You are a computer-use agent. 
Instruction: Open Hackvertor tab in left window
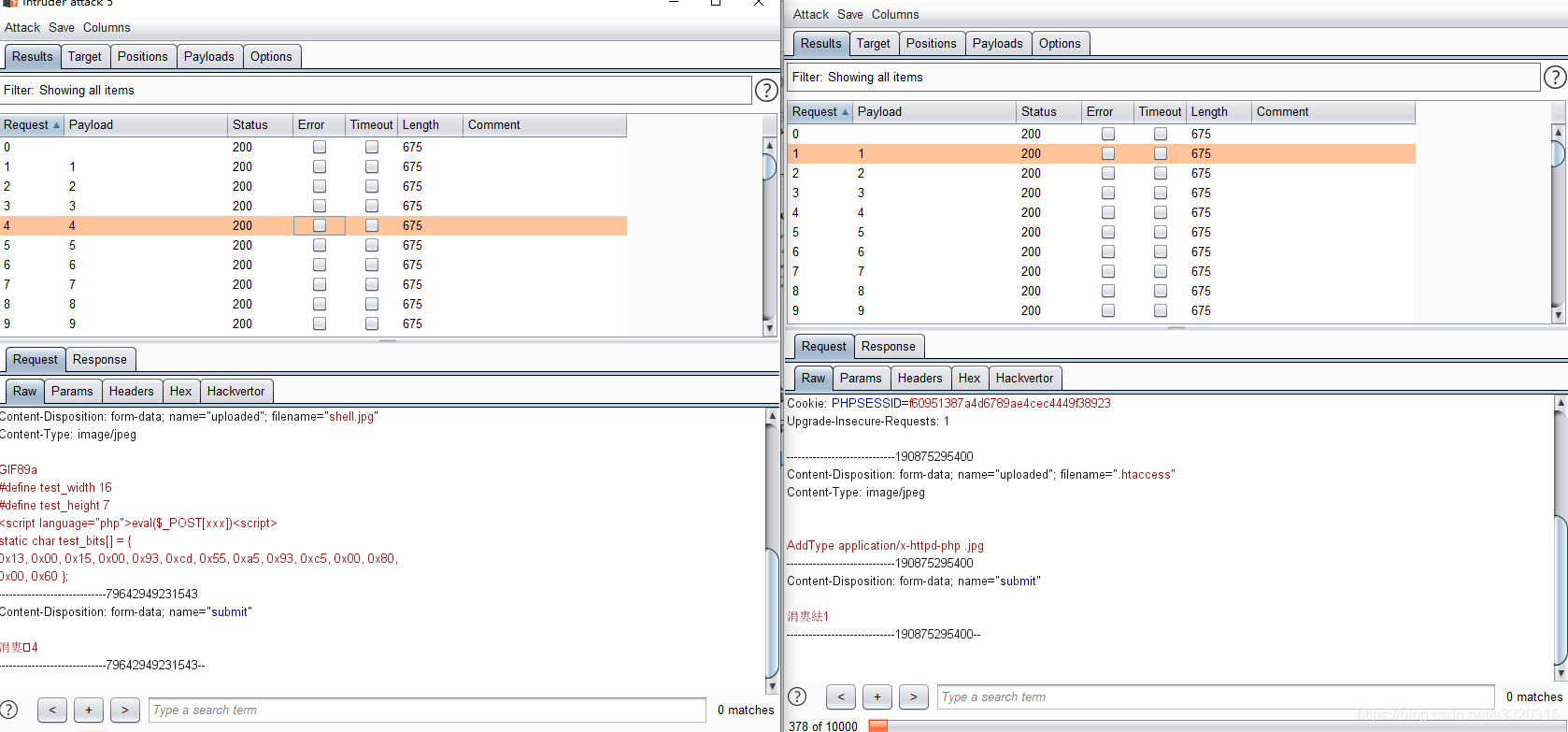[x=236, y=391]
